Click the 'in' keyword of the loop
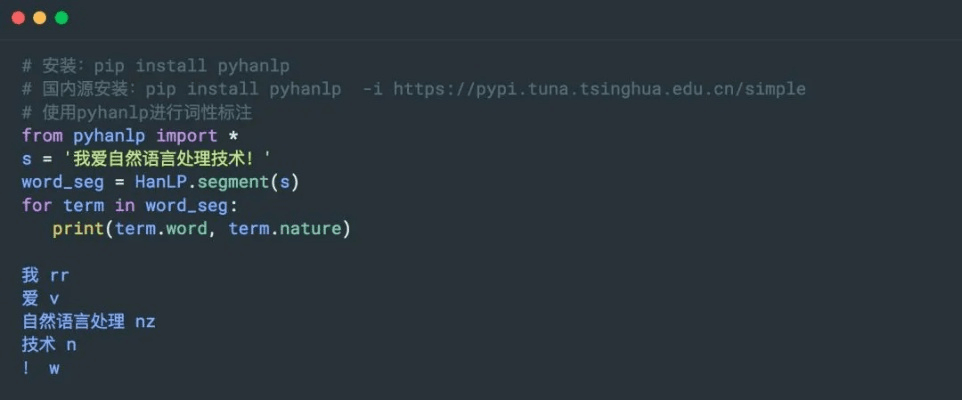This screenshot has height=400, width=962. (124, 205)
